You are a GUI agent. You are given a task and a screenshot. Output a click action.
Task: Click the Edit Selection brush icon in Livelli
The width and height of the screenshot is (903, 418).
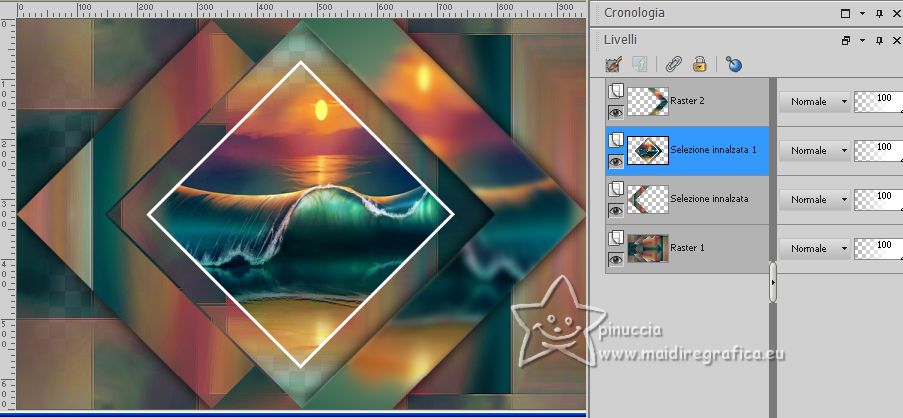coord(613,64)
